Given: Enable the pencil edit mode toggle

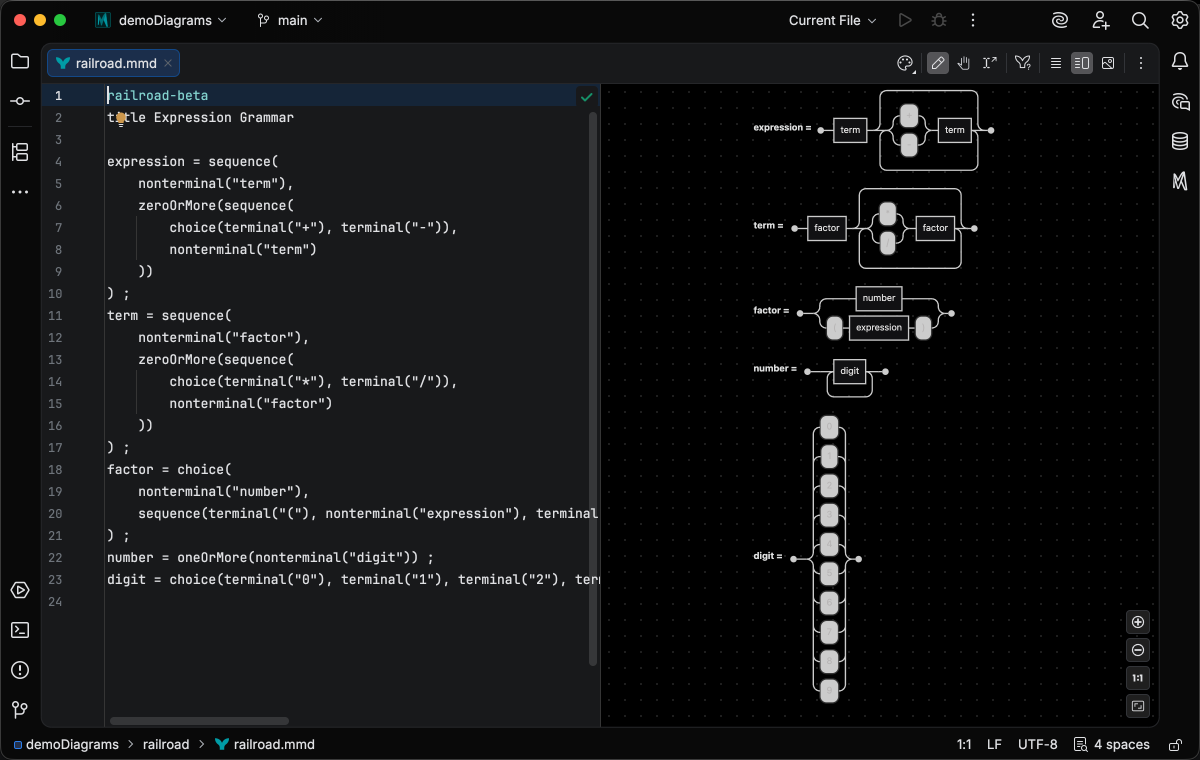Looking at the screenshot, I should pyautogui.click(x=937, y=63).
